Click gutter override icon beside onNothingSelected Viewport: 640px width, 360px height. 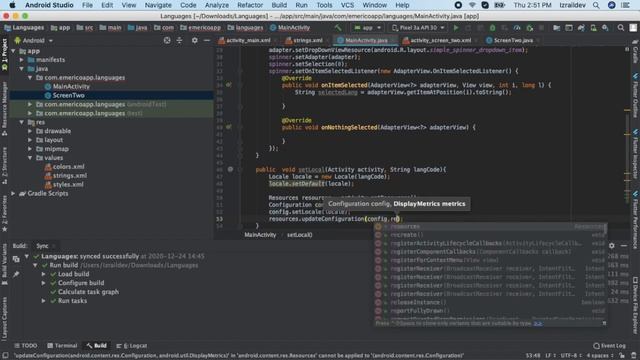(229, 127)
